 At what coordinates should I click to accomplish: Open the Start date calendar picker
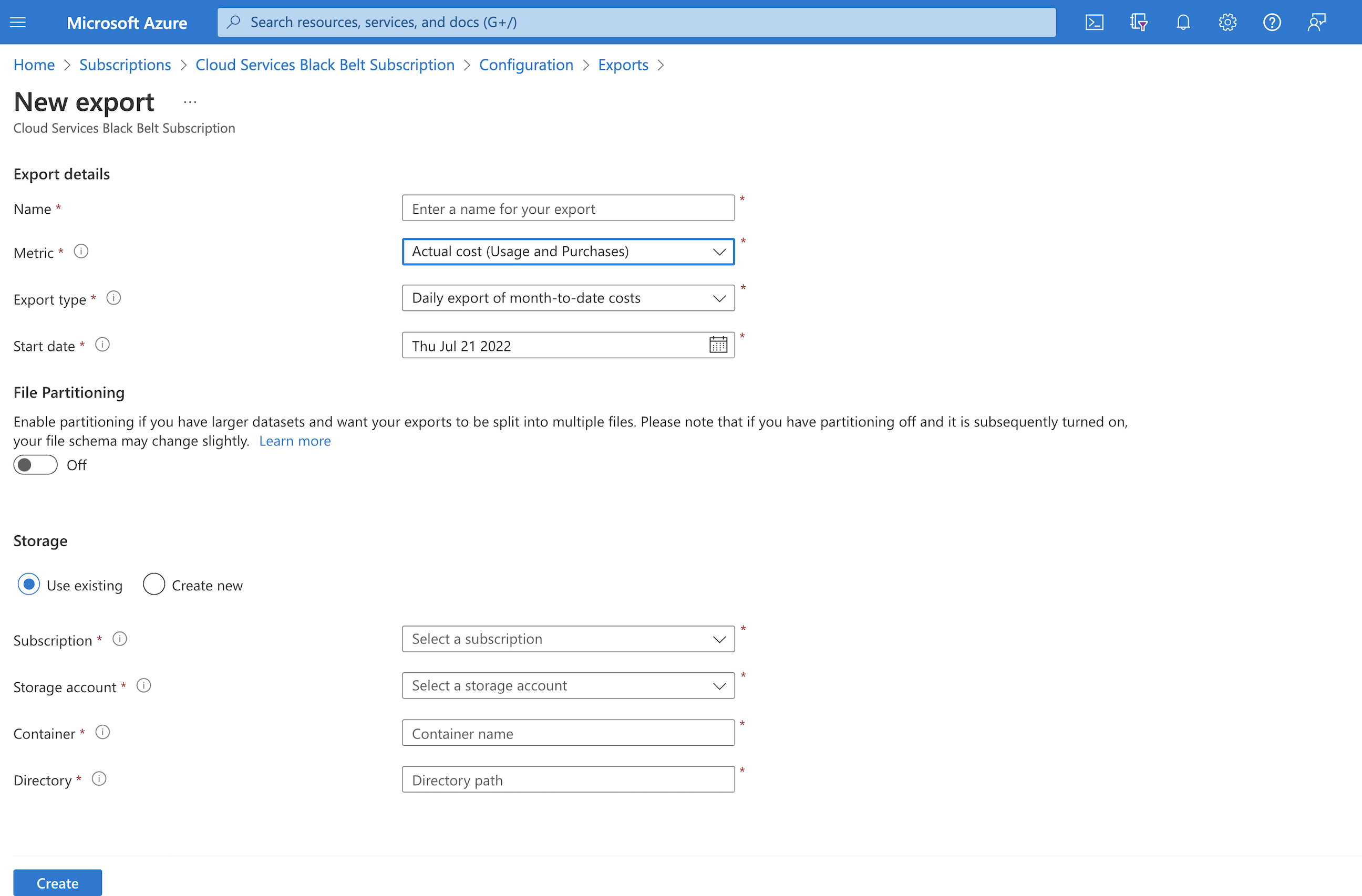718,345
